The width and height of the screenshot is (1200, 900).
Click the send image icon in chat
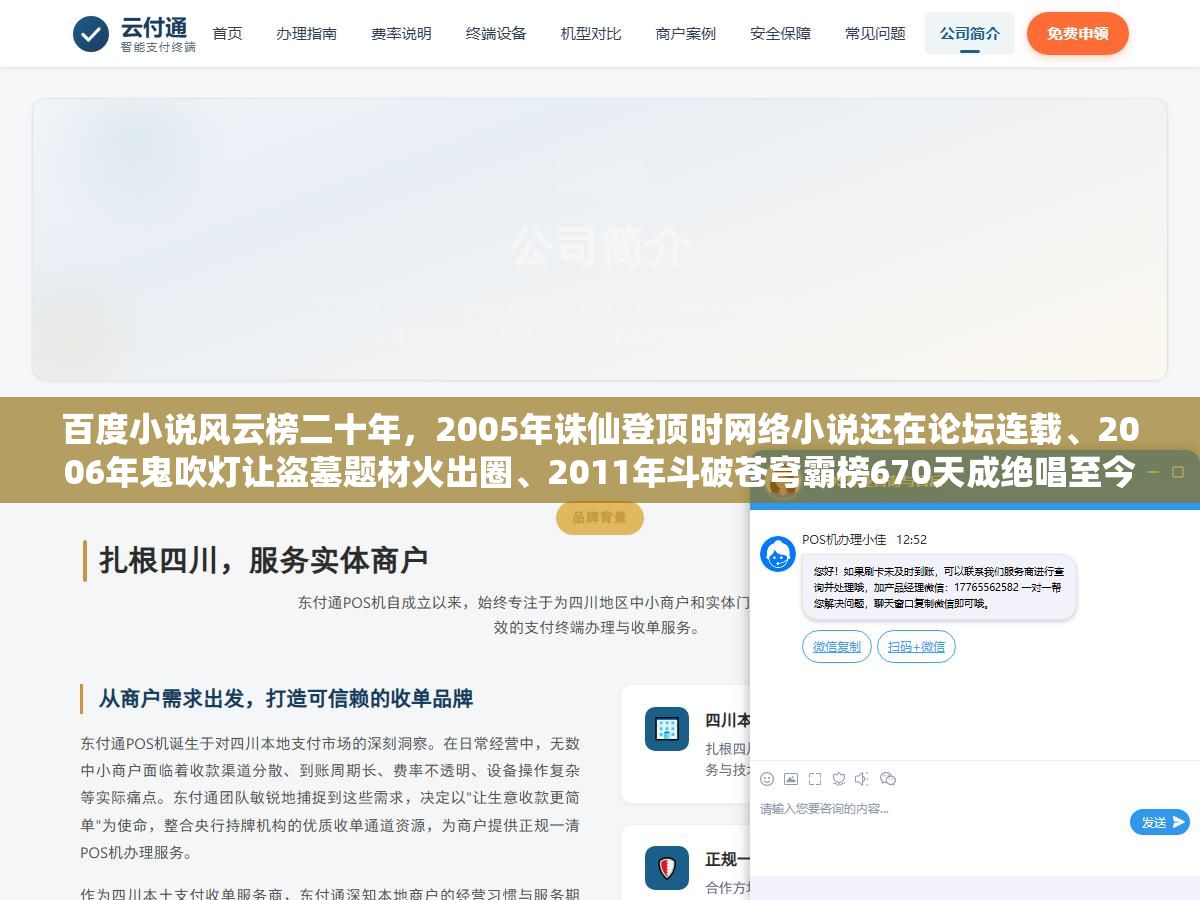click(x=791, y=778)
